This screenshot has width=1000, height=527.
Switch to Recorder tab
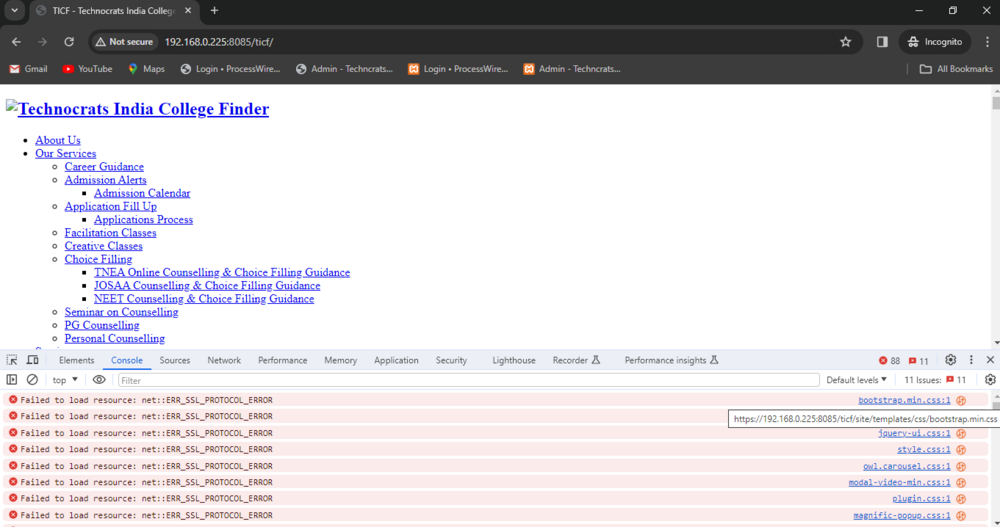[576, 360]
